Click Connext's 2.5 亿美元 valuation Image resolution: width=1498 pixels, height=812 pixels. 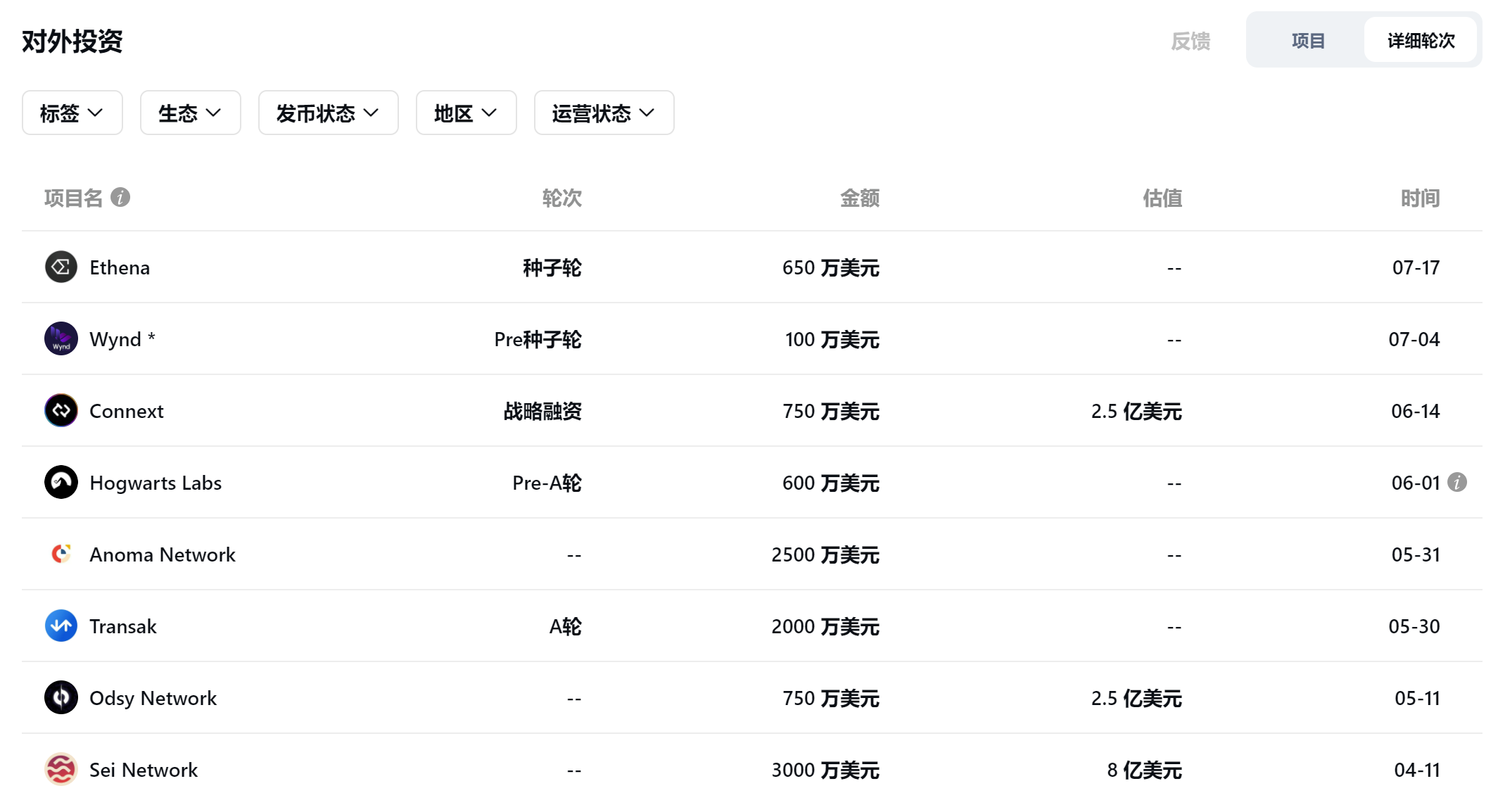point(1136,412)
